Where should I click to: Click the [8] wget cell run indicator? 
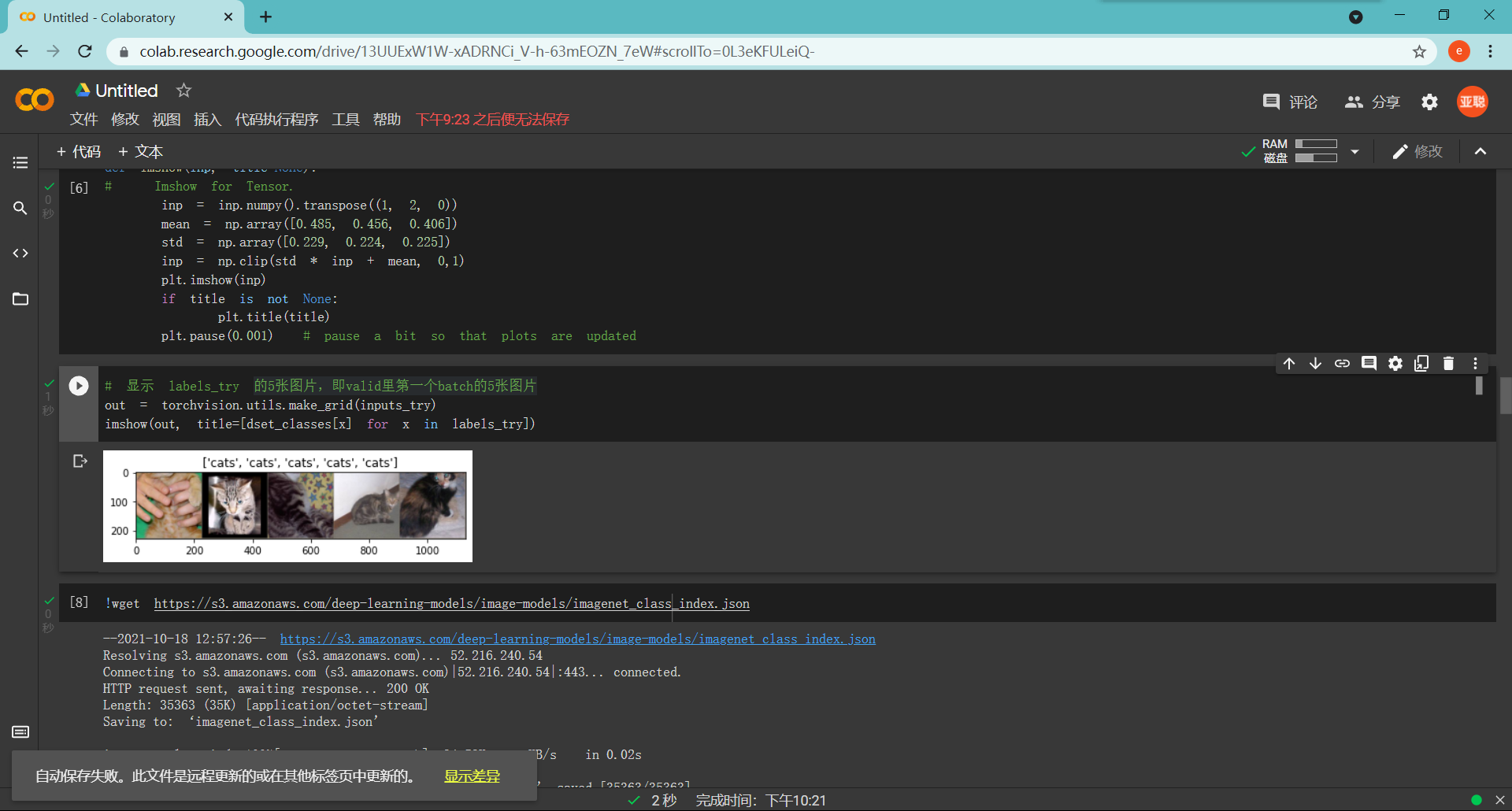pos(79,602)
